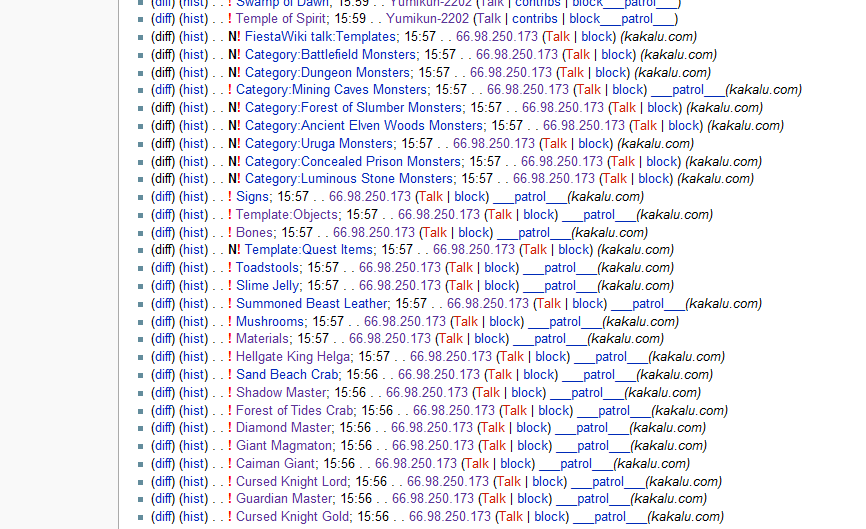Click contribs in the Temple of Spirit row

click(x=535, y=19)
